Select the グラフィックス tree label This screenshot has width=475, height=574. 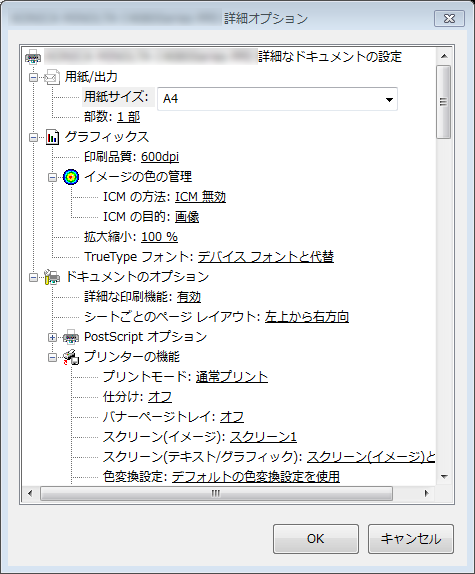click(107, 137)
